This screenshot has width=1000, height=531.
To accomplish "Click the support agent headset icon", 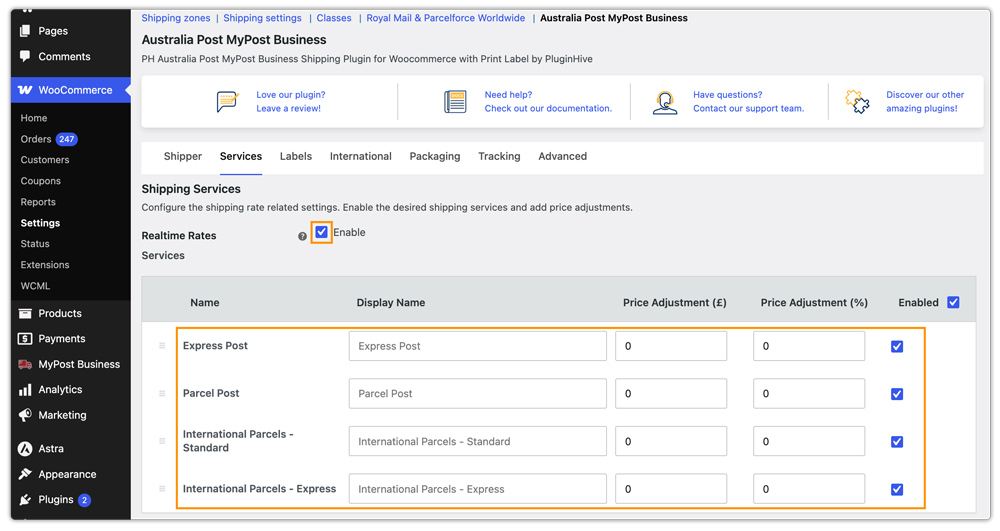I will point(665,102).
